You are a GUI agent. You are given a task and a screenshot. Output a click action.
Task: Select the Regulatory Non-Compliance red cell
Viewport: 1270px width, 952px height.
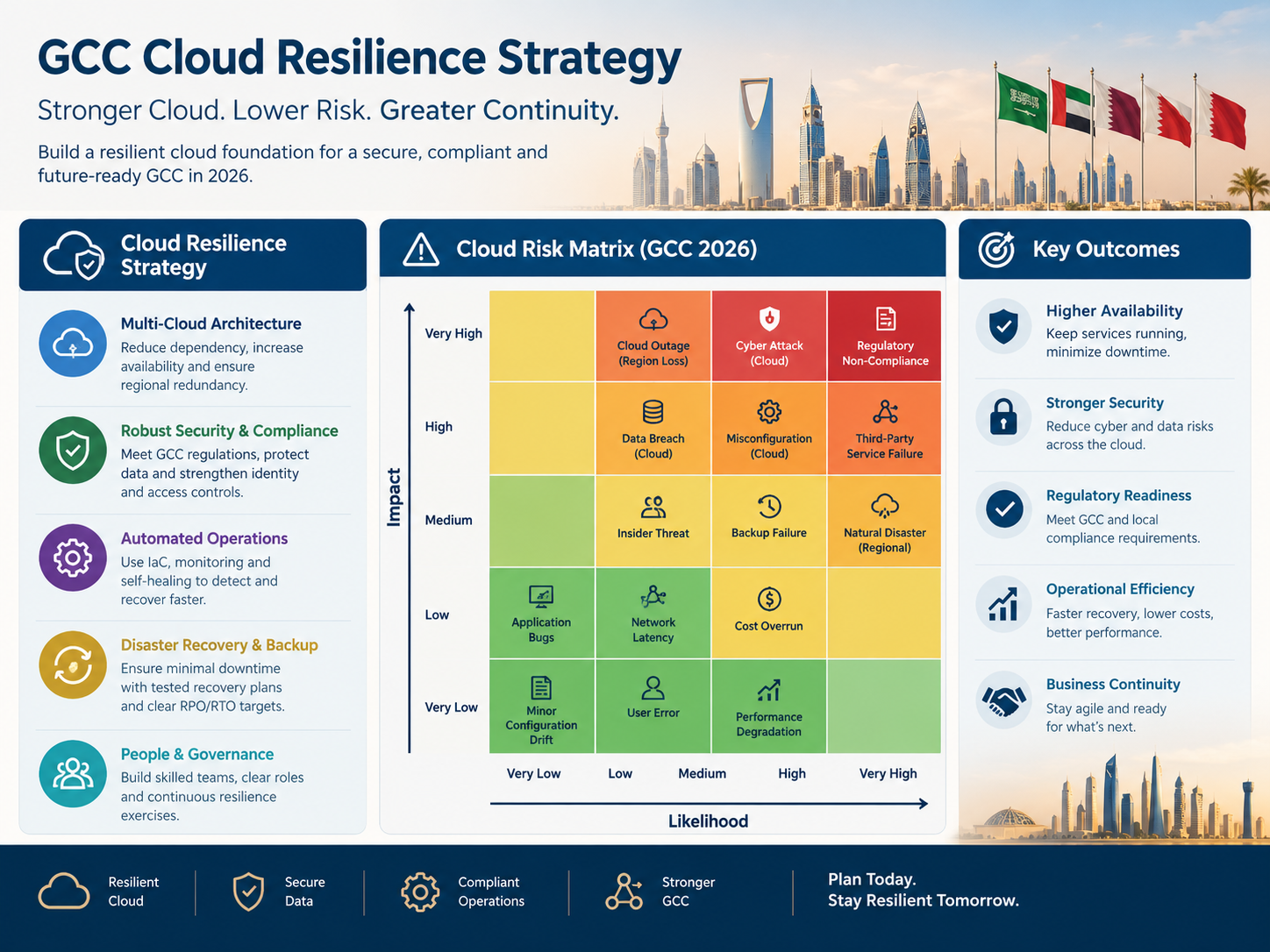click(x=884, y=336)
